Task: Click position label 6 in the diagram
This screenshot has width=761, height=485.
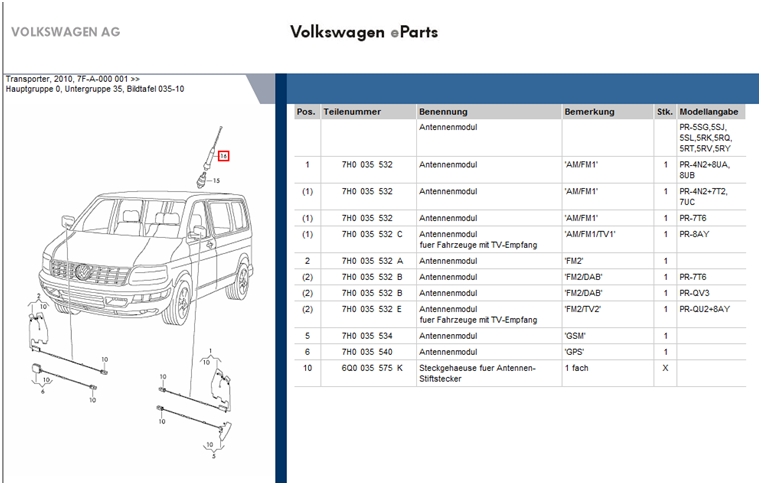Action: (x=43, y=391)
